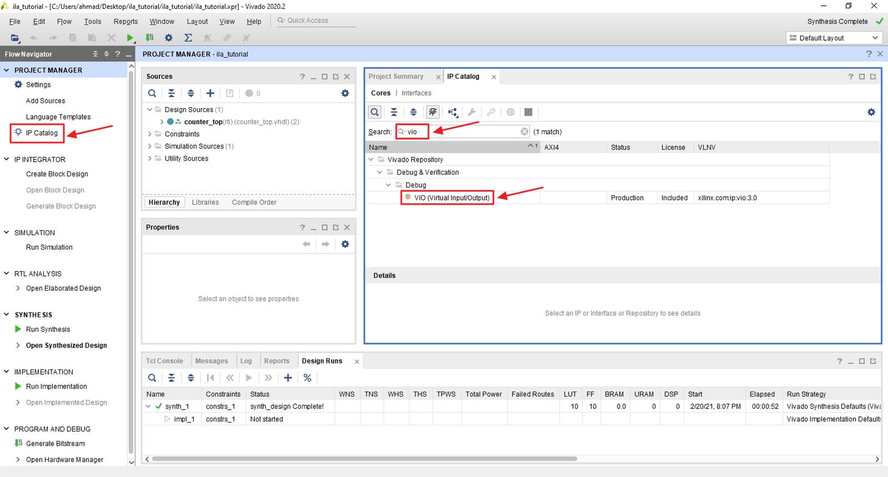This screenshot has width=888, height=477.
Task: Click collapse all icon in IP Catalog toolbar
Action: tap(394, 112)
